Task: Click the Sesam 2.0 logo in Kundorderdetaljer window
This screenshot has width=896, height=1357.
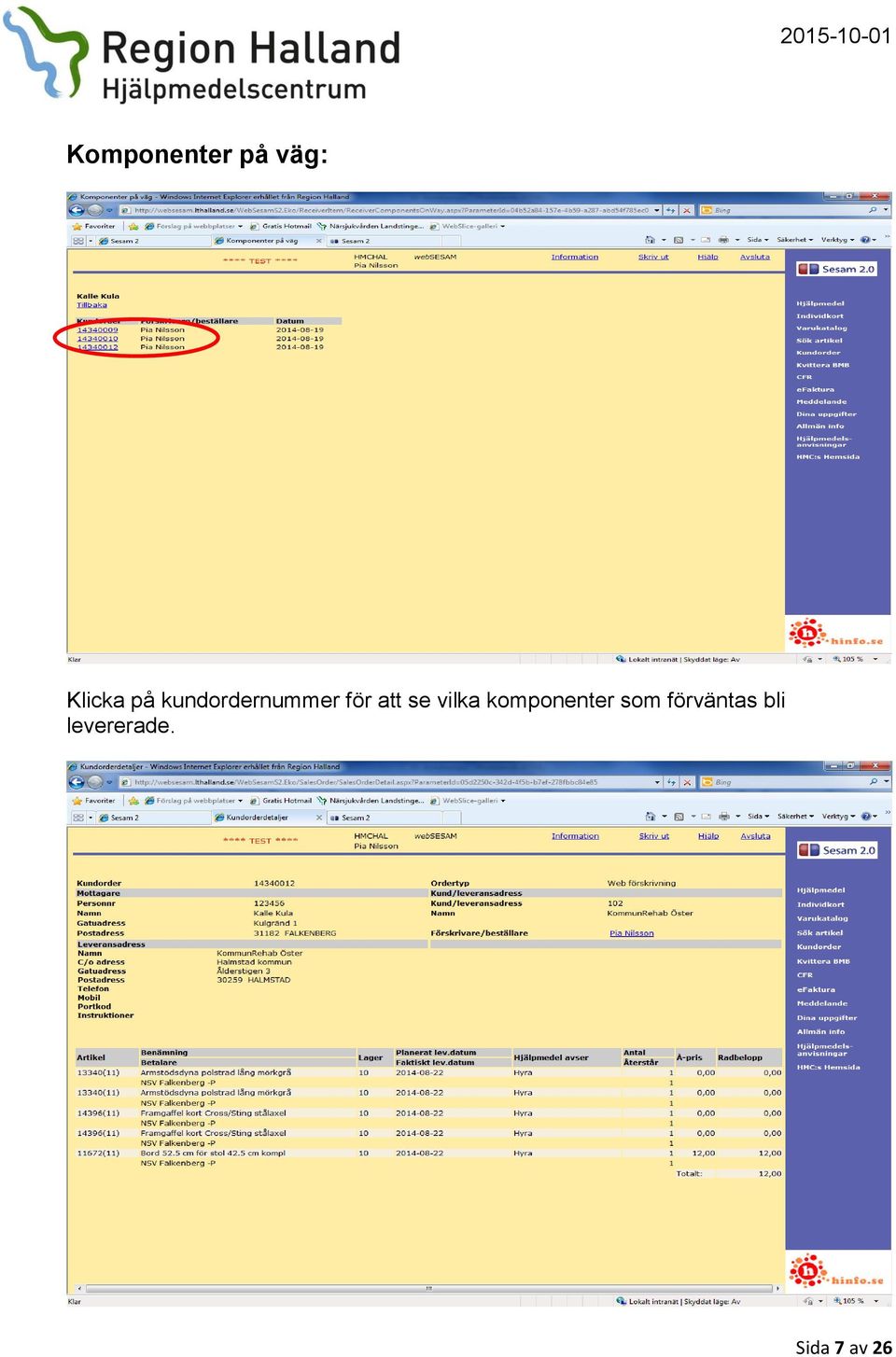Action: (x=836, y=850)
